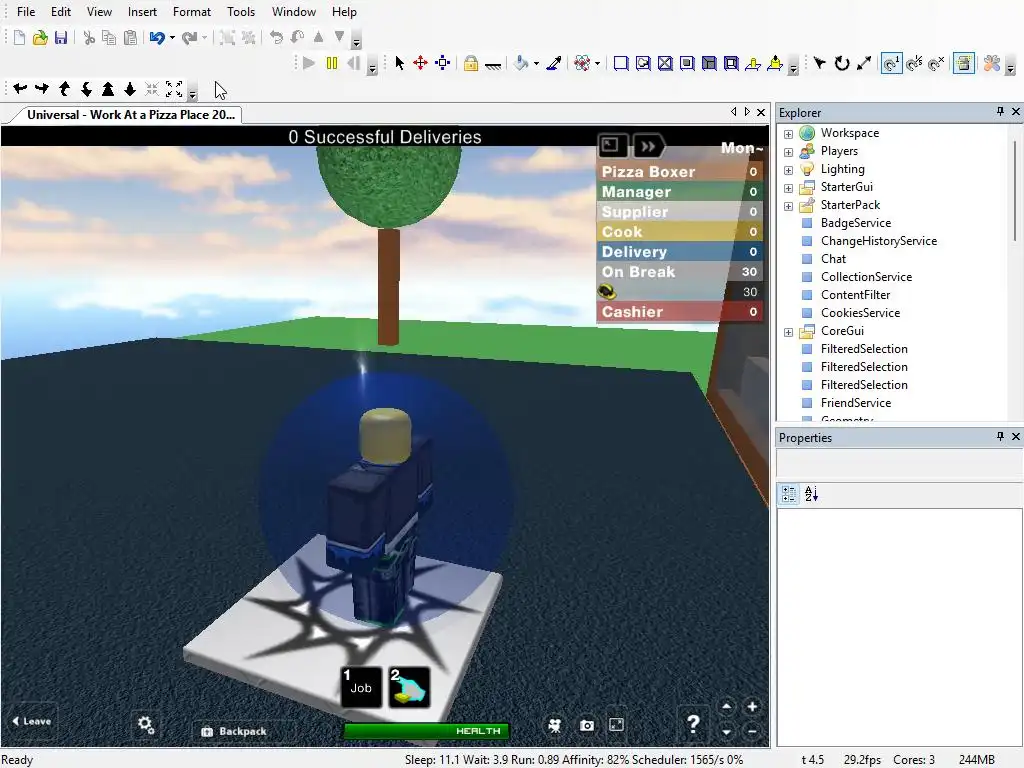Select the Job tool in slot 1
Screen dimensions: 1024x768
(361, 687)
